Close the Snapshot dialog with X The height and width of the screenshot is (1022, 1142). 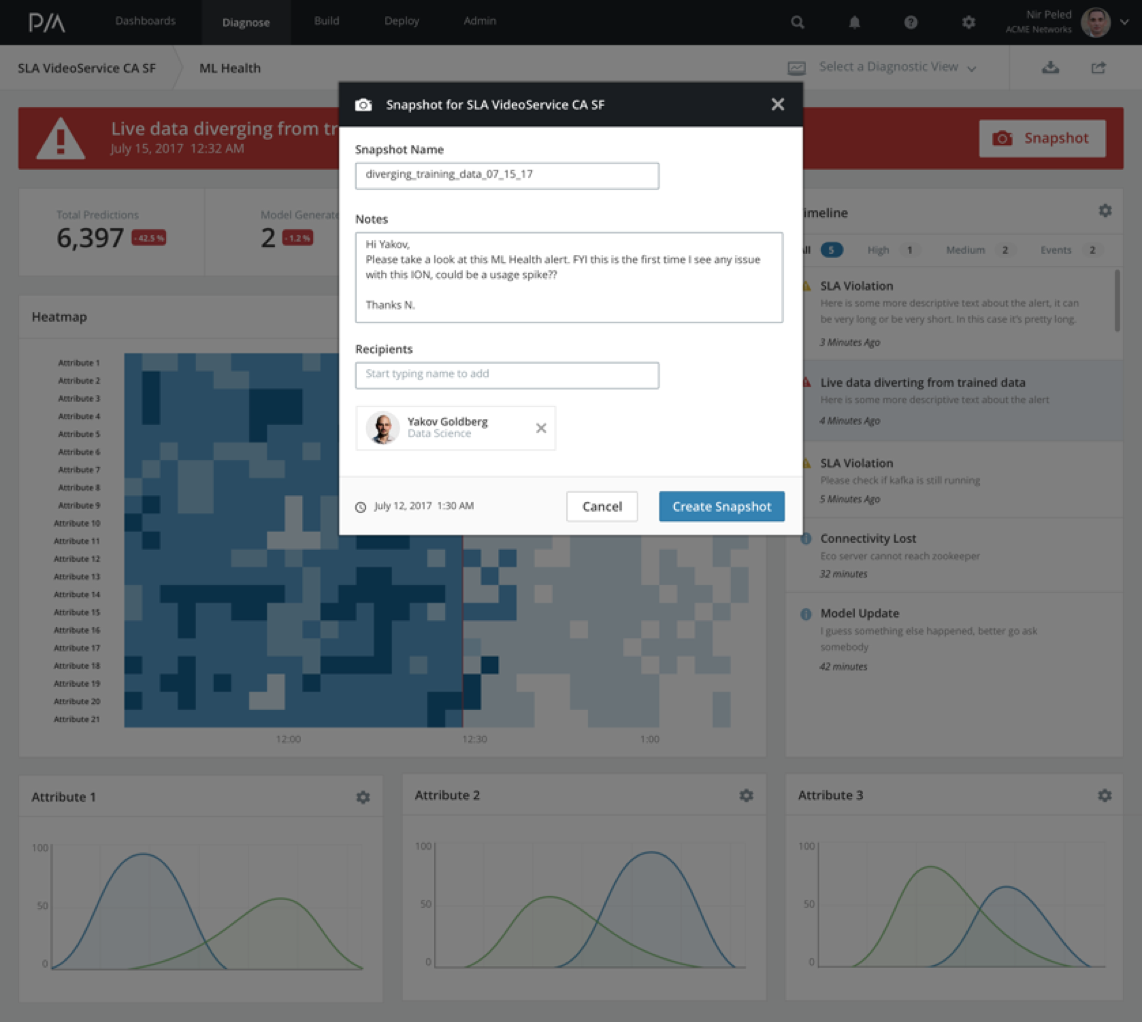(777, 104)
